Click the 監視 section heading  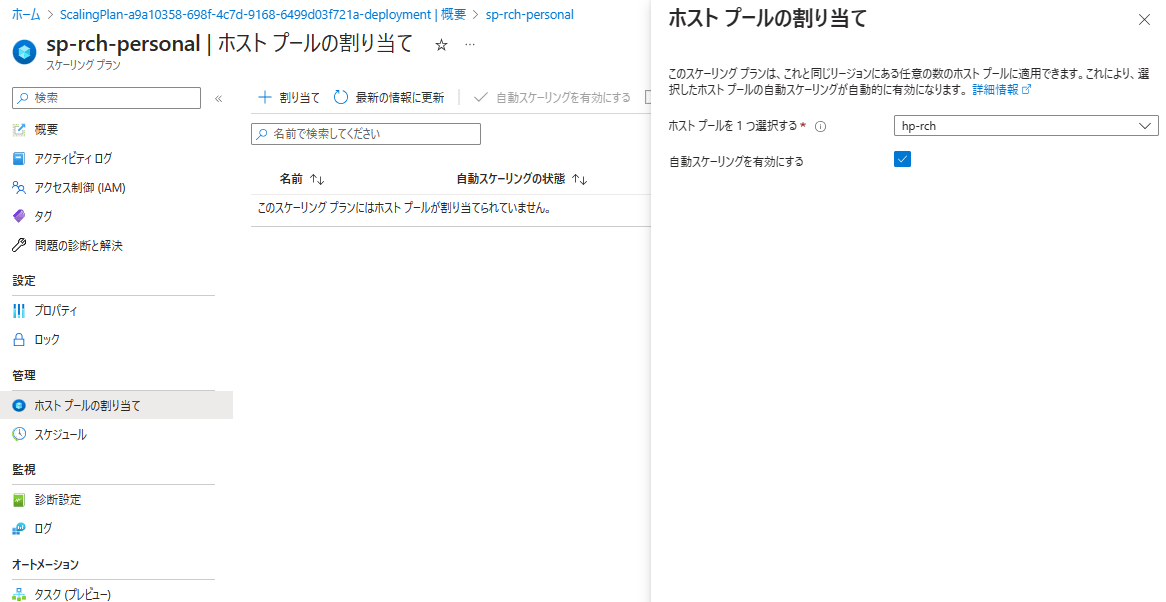[x=24, y=470]
